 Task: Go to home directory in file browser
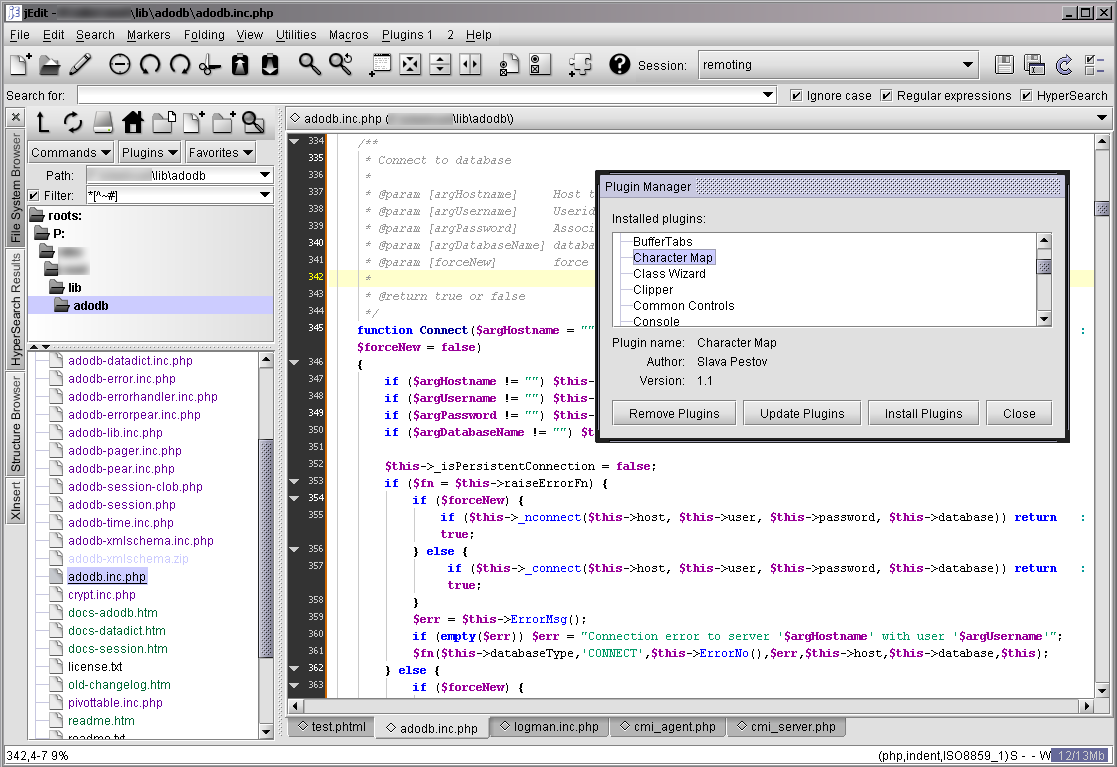[x=133, y=122]
